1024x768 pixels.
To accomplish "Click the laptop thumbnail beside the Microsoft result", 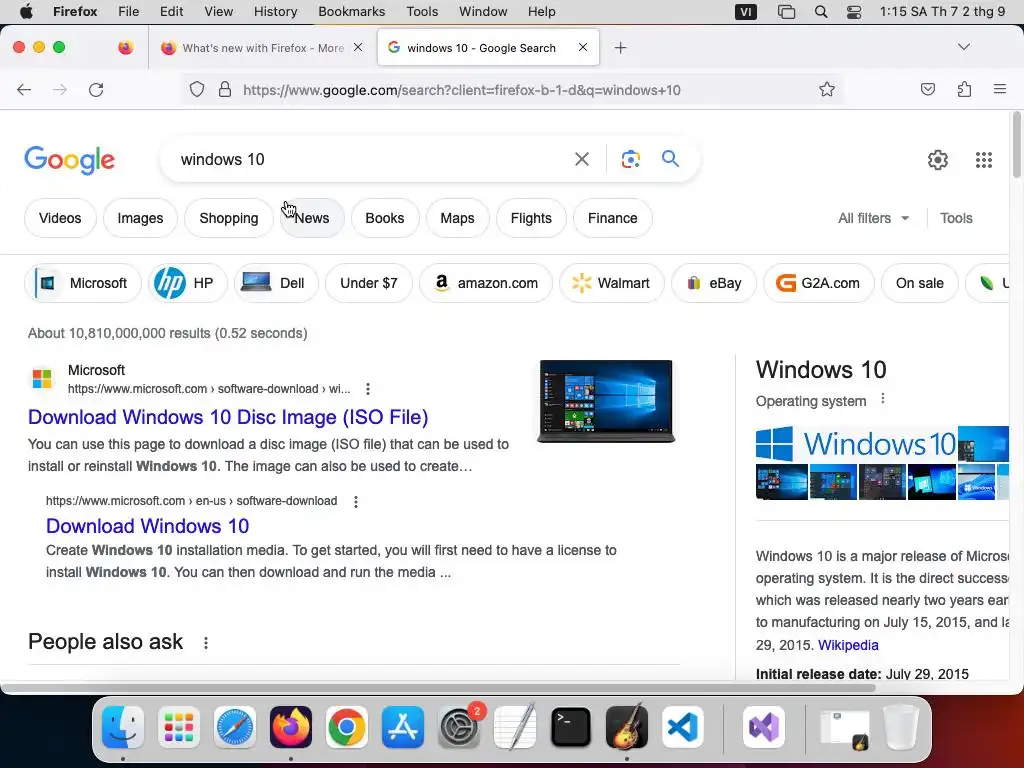I will pos(605,402).
